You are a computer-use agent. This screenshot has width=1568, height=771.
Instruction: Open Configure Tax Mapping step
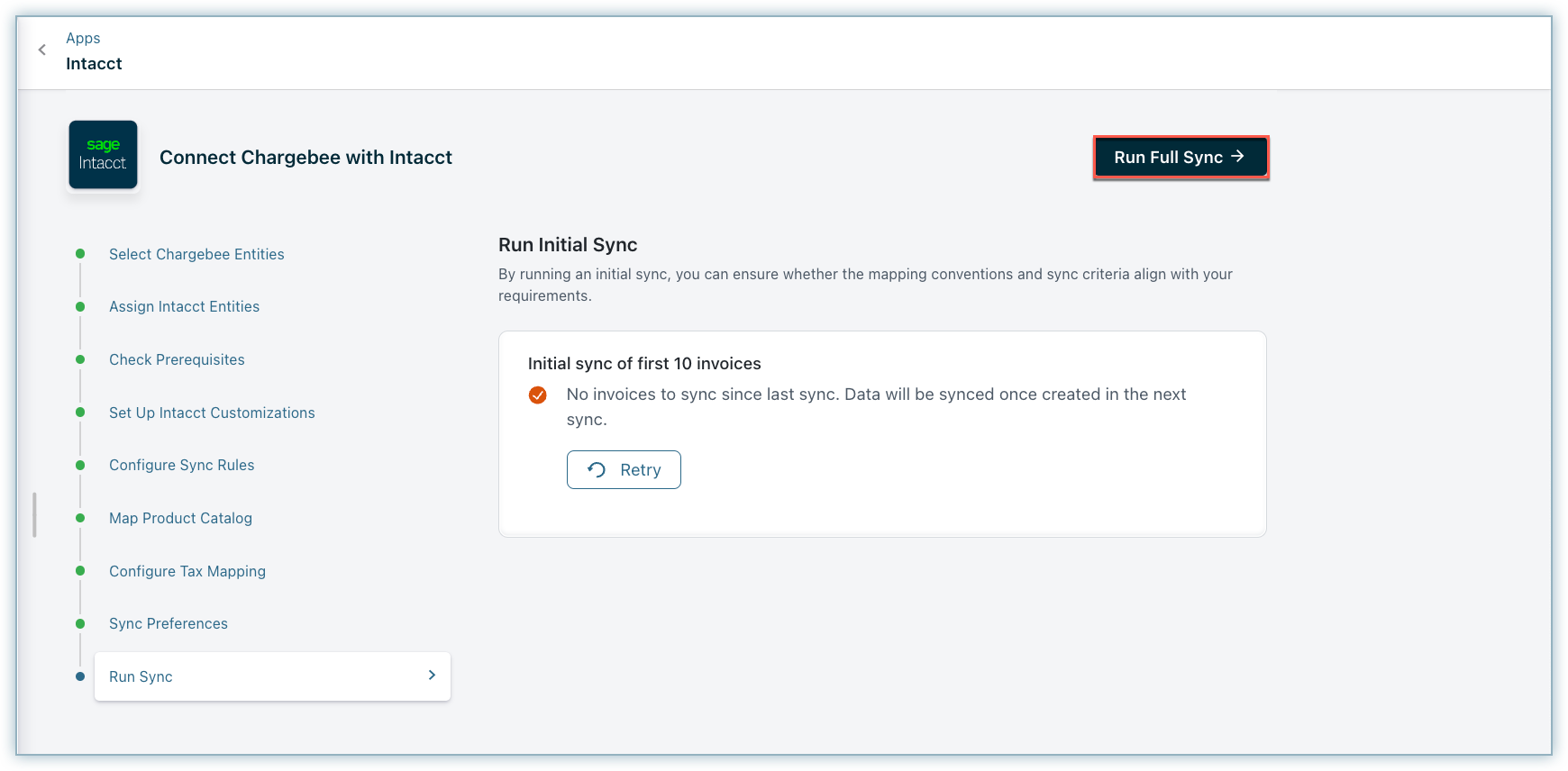(x=187, y=571)
